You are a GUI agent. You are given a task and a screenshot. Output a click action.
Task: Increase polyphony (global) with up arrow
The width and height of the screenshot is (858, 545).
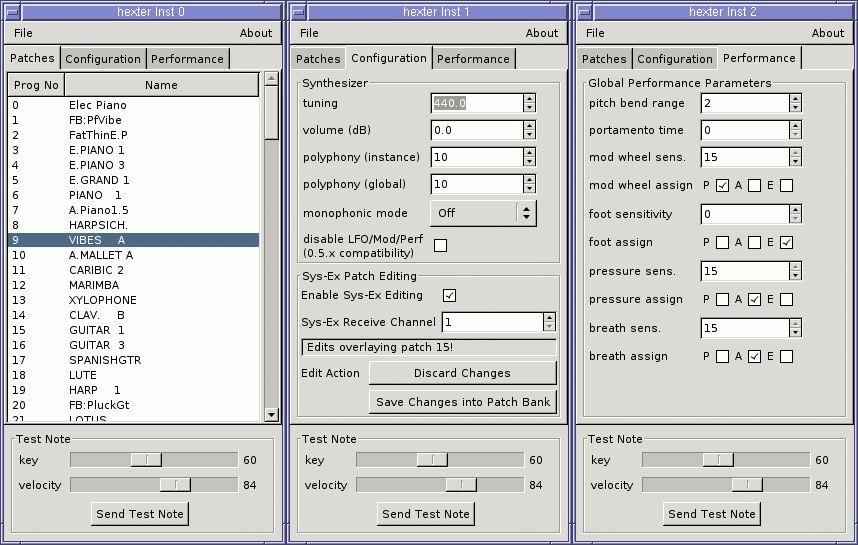529,180
